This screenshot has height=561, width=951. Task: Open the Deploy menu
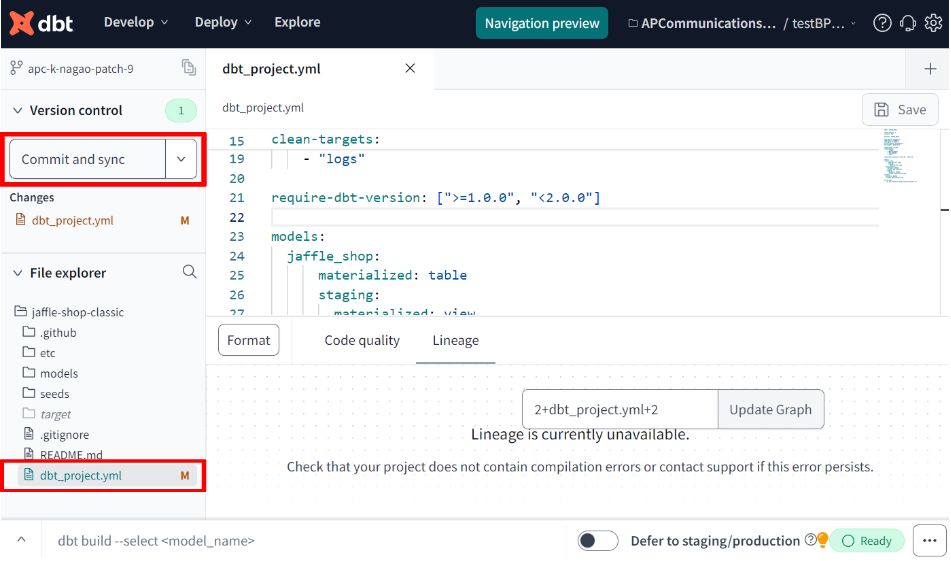[223, 22]
